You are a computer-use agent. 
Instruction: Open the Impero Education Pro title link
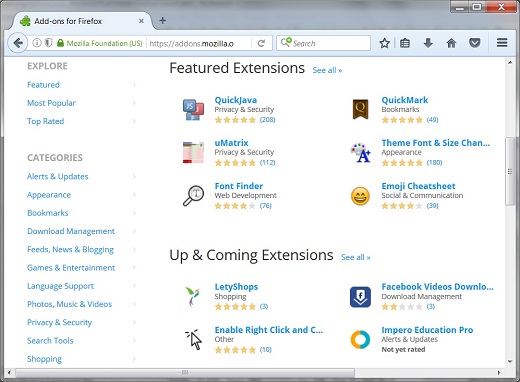pyautogui.click(x=427, y=330)
